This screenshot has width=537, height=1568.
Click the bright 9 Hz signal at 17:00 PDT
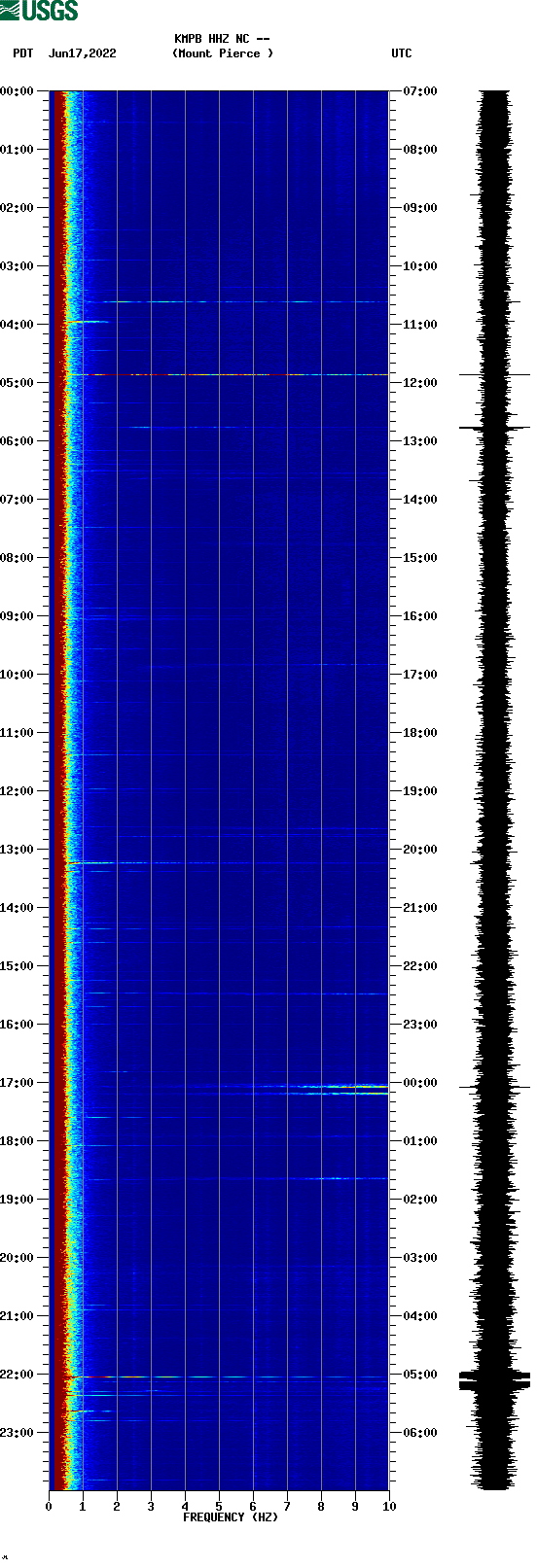[344, 1087]
